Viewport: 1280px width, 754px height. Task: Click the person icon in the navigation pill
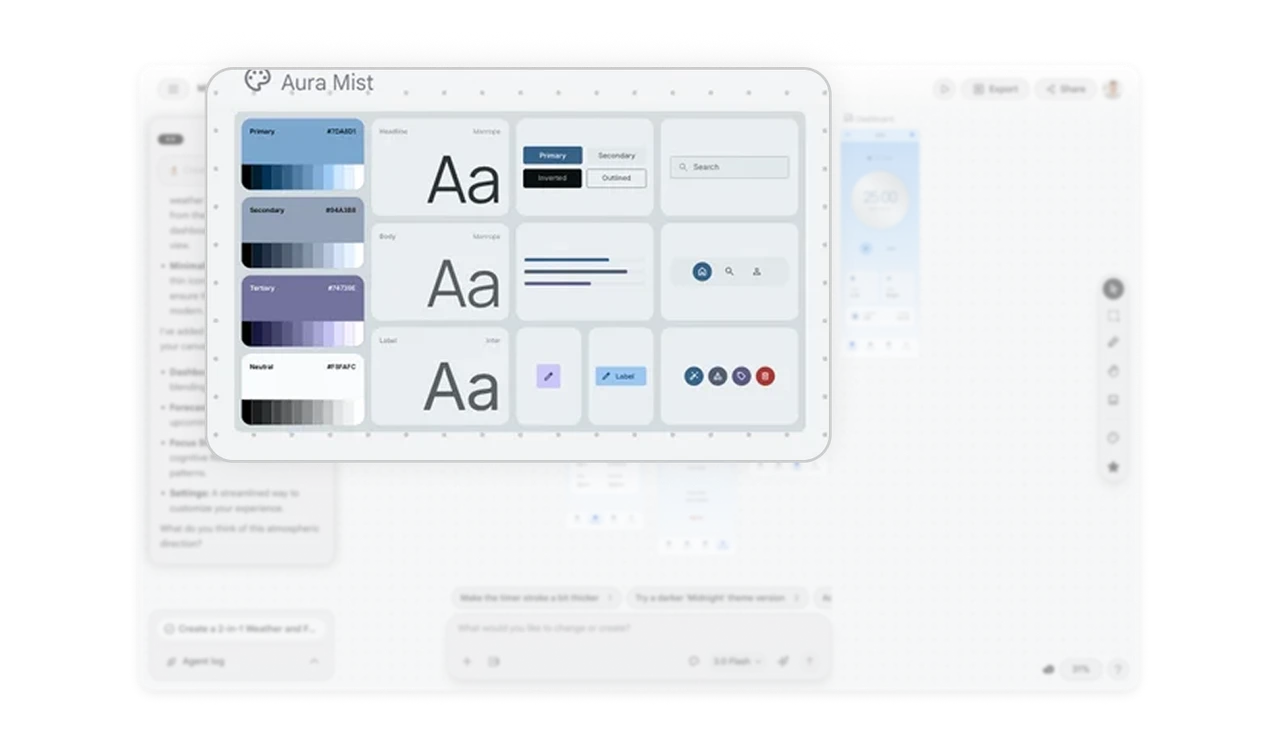coord(756,271)
